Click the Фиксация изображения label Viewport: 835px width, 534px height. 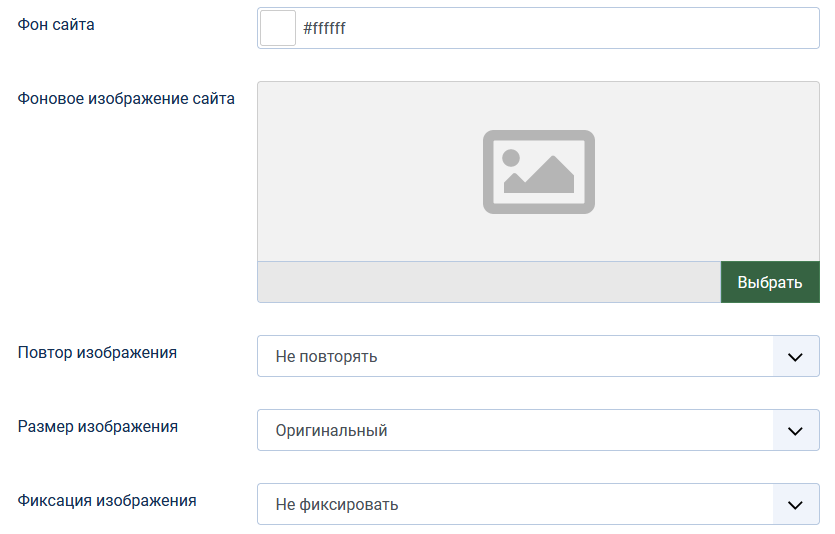[x=107, y=500]
